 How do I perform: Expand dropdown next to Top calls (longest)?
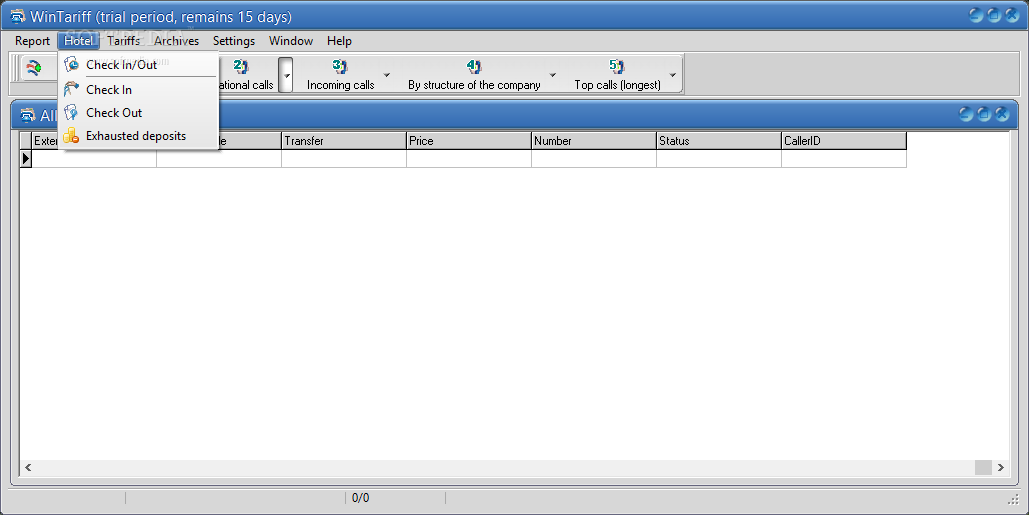(x=673, y=74)
